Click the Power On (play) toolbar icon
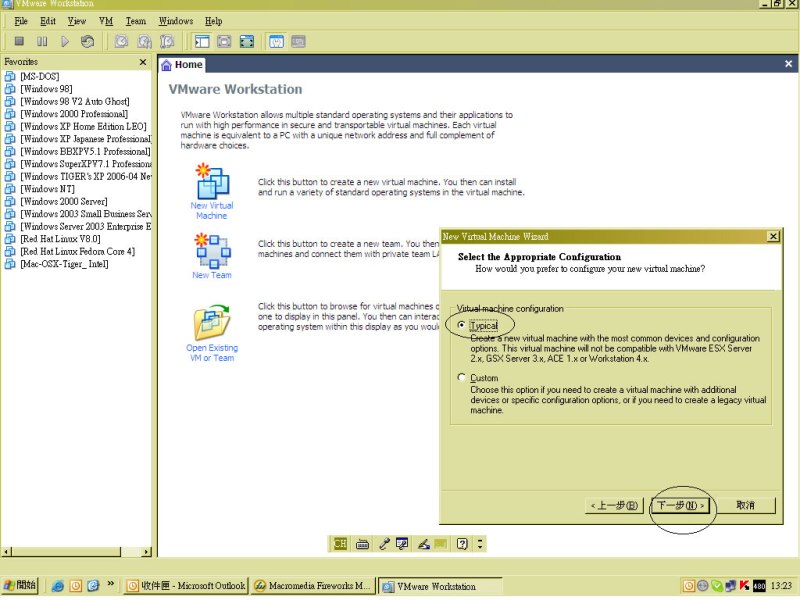 point(65,41)
